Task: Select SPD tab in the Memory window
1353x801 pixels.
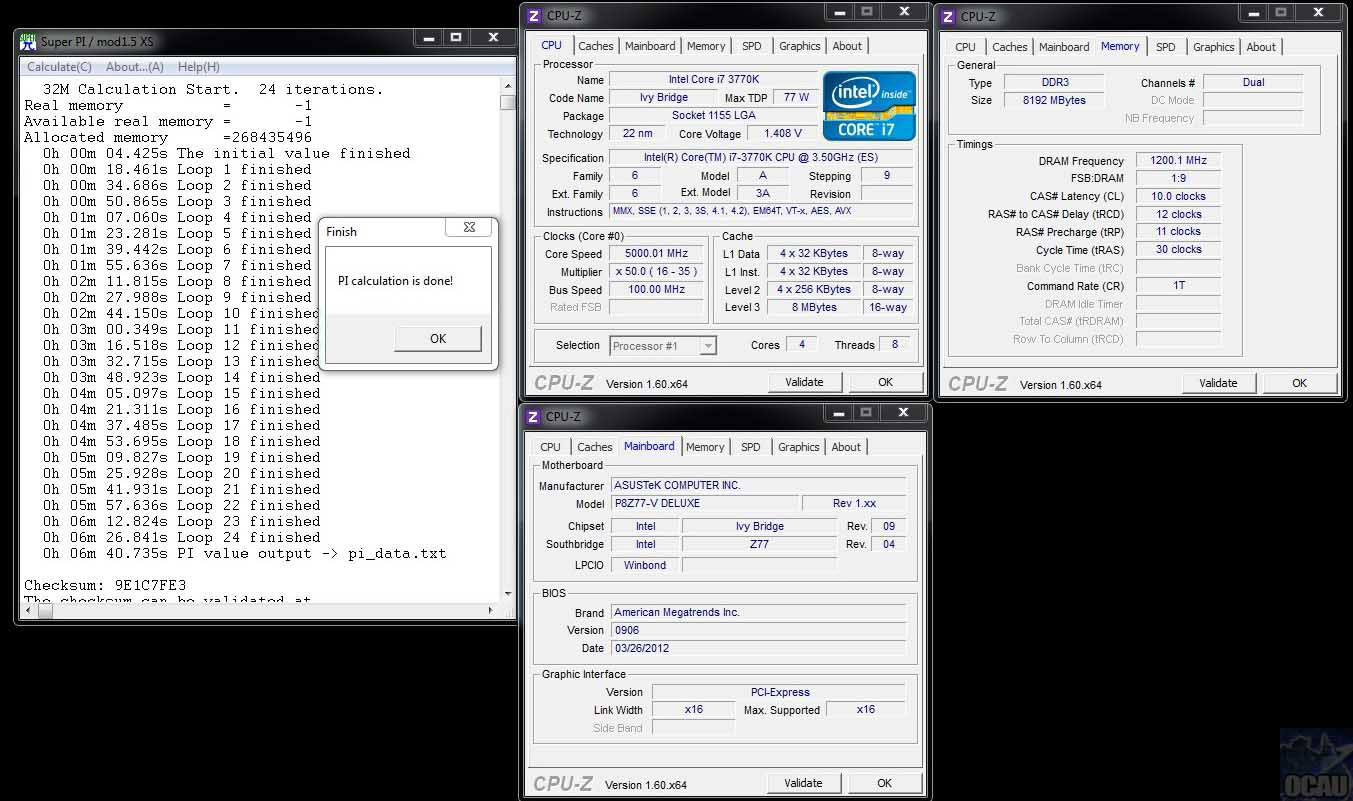Action: (x=1166, y=47)
